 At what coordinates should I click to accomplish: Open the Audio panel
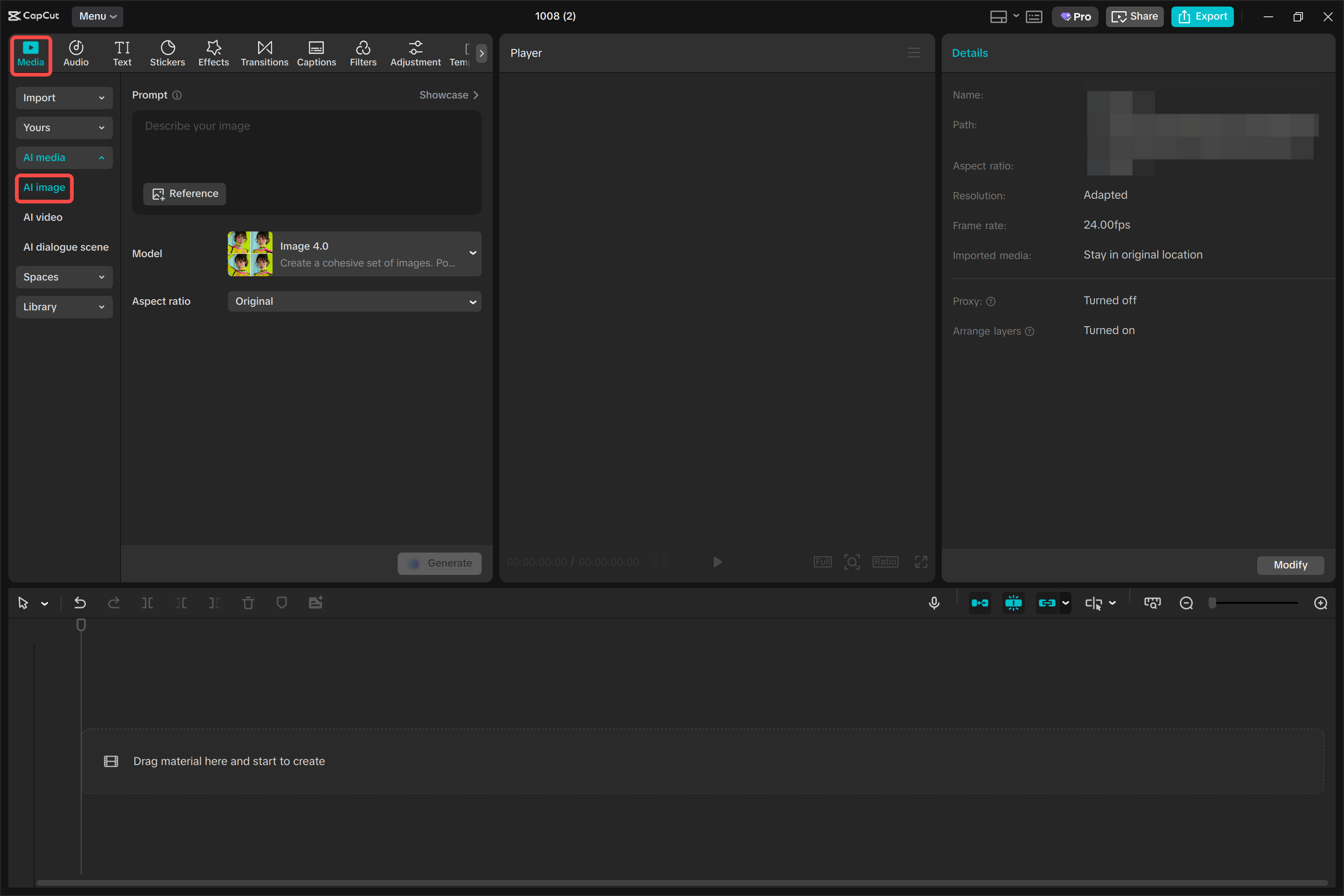76,53
